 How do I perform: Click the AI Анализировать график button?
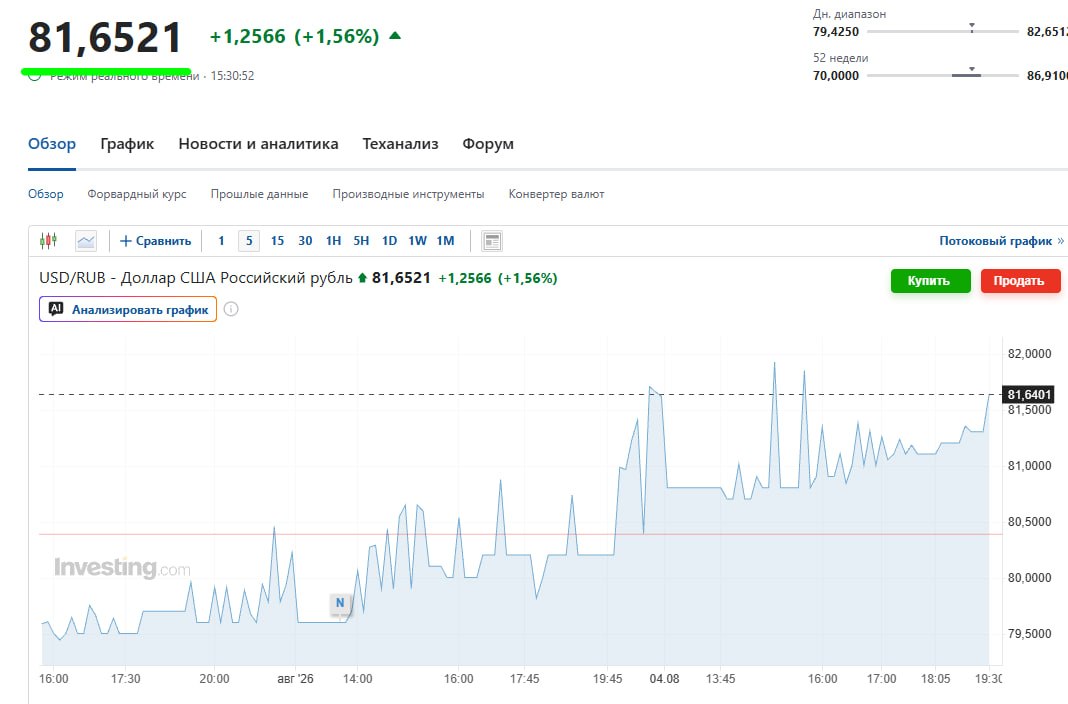(128, 309)
